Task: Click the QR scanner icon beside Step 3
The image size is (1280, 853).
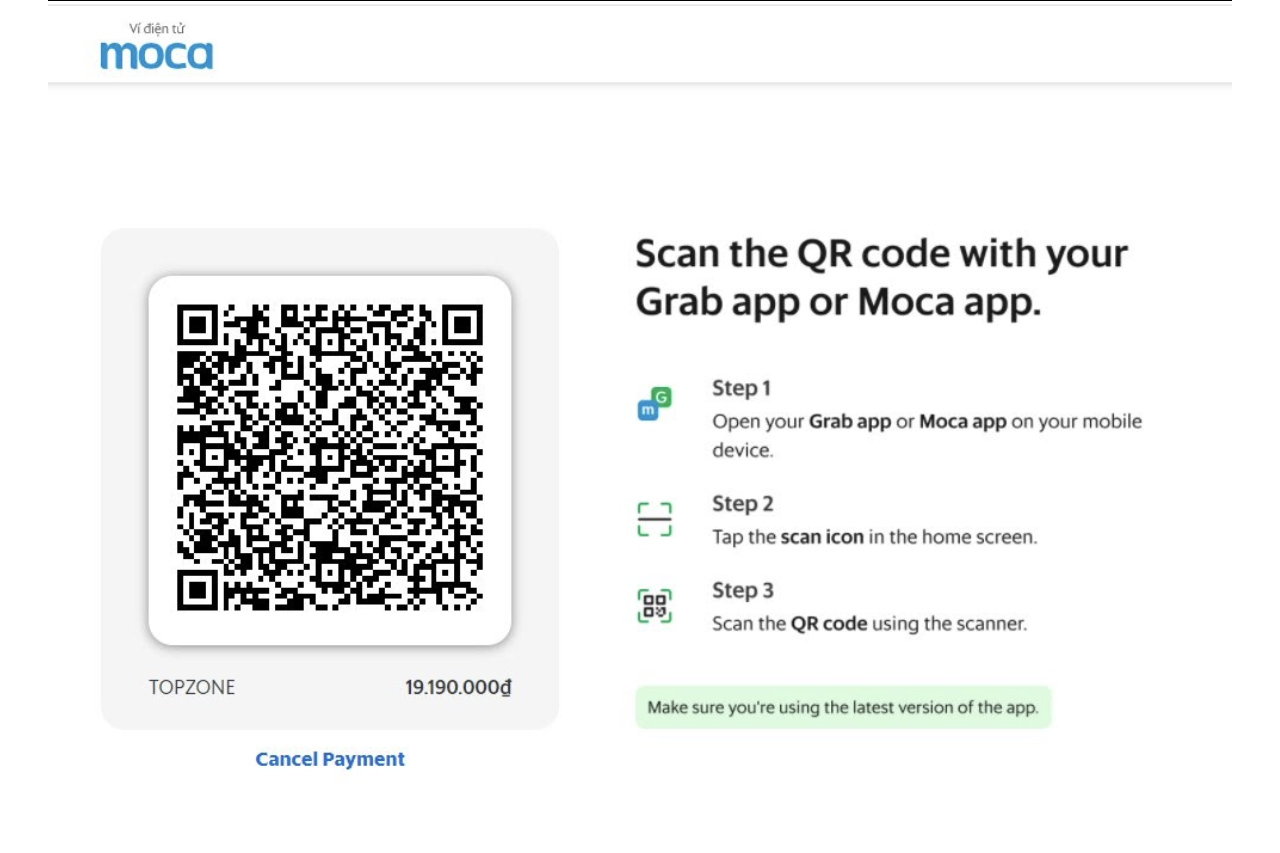Action: [655, 606]
